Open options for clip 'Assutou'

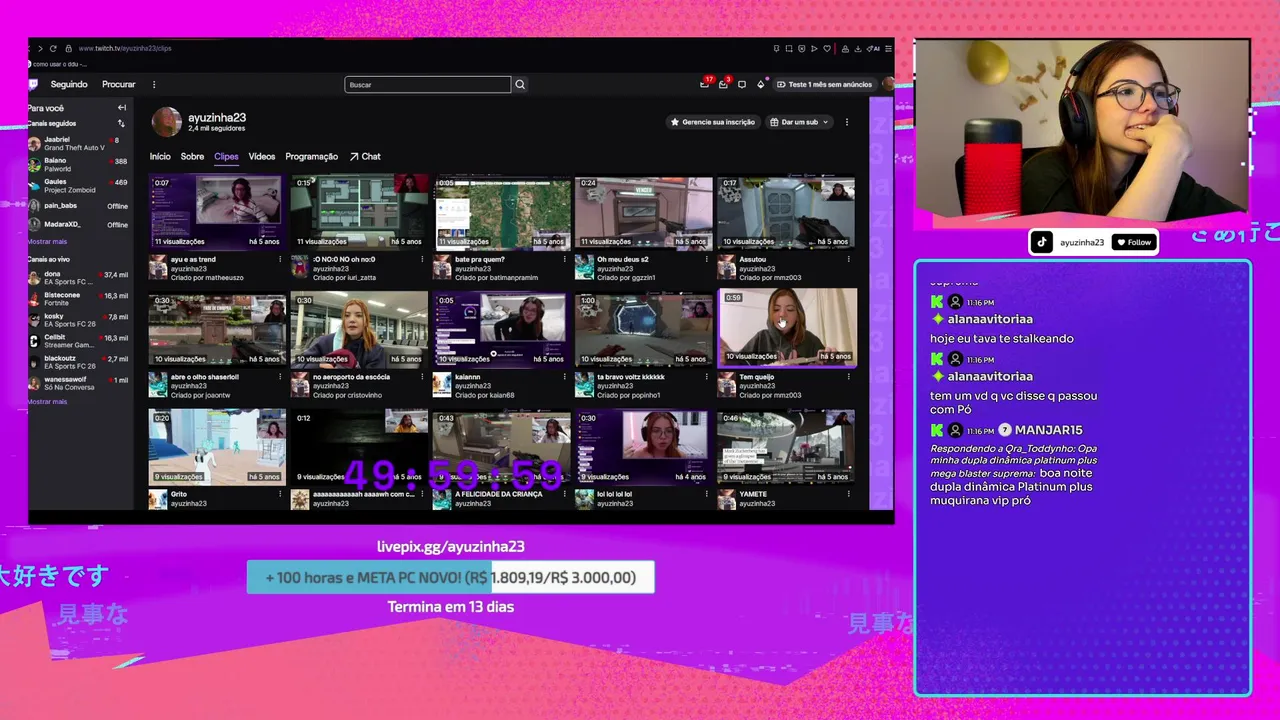tap(849, 260)
